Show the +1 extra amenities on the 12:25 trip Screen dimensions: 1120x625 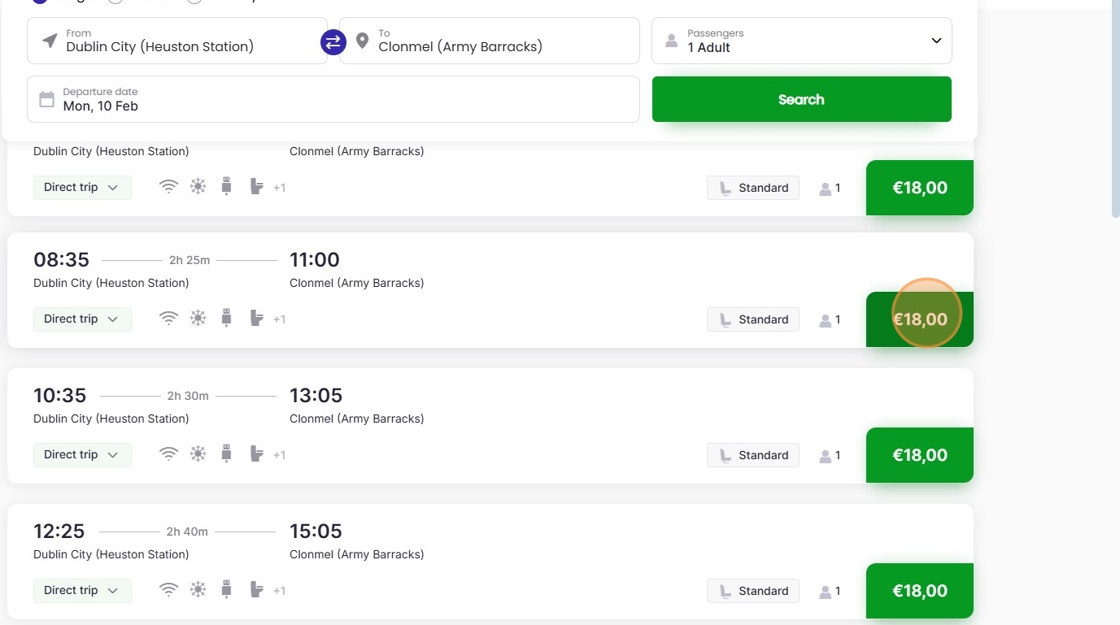(x=279, y=591)
